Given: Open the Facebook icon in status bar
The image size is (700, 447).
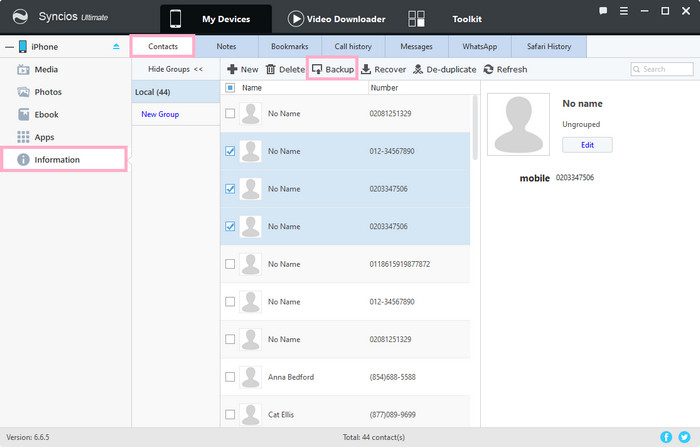Looking at the screenshot, I should [x=666, y=437].
